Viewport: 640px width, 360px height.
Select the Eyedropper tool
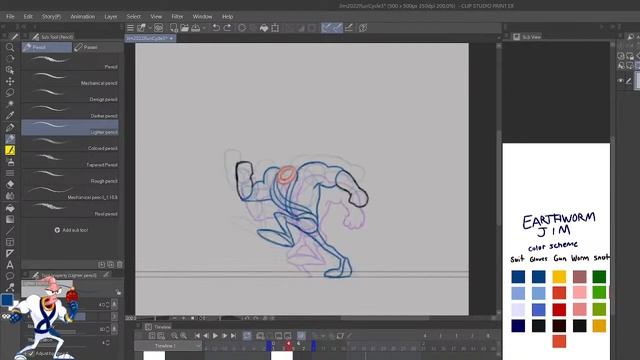click(10, 116)
